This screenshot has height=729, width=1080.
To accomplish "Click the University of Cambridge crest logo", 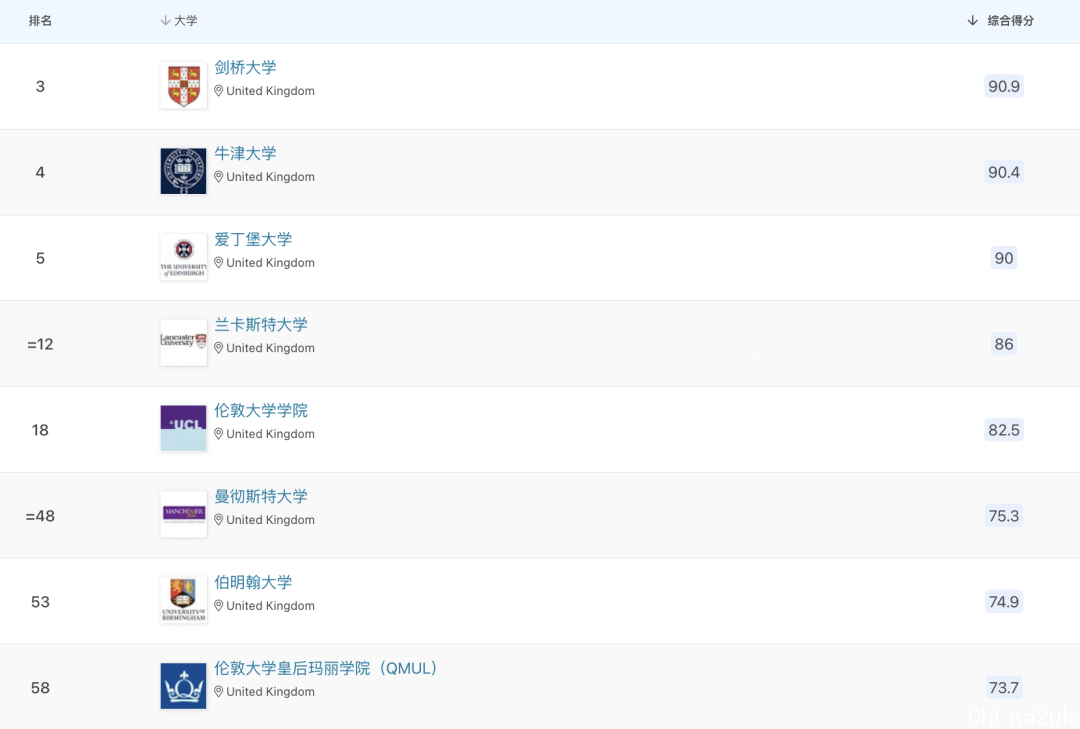I will (183, 86).
